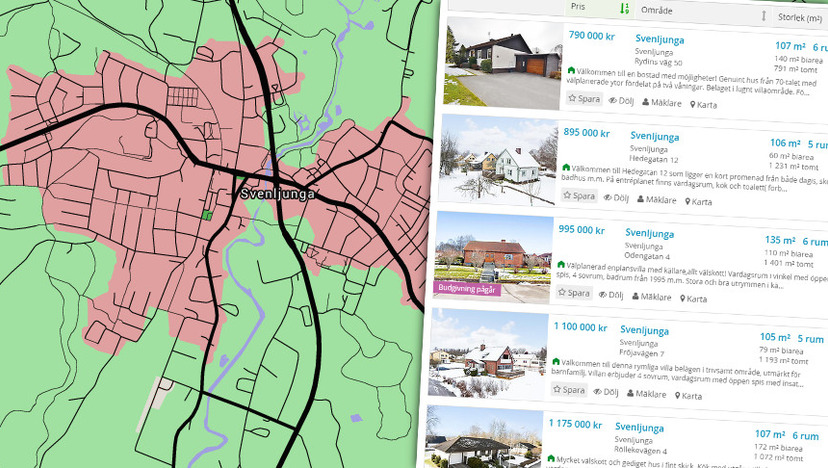
Task: Open the Rydins väg 50 house photo
Action: point(503,63)
